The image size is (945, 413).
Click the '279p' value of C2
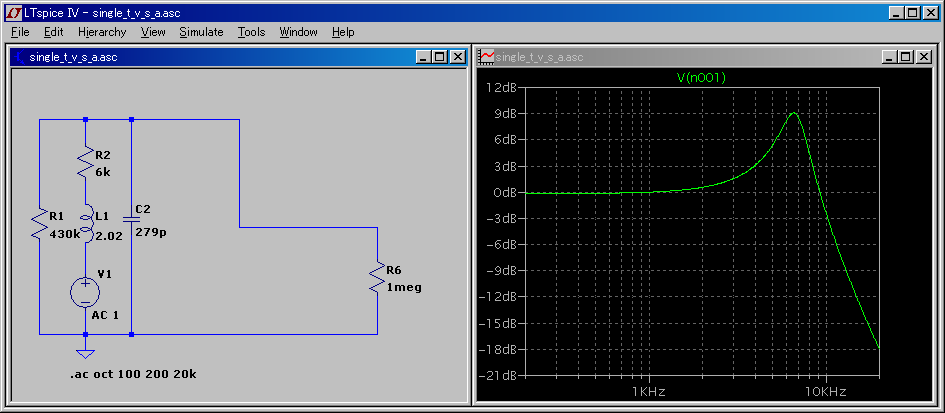coord(151,231)
